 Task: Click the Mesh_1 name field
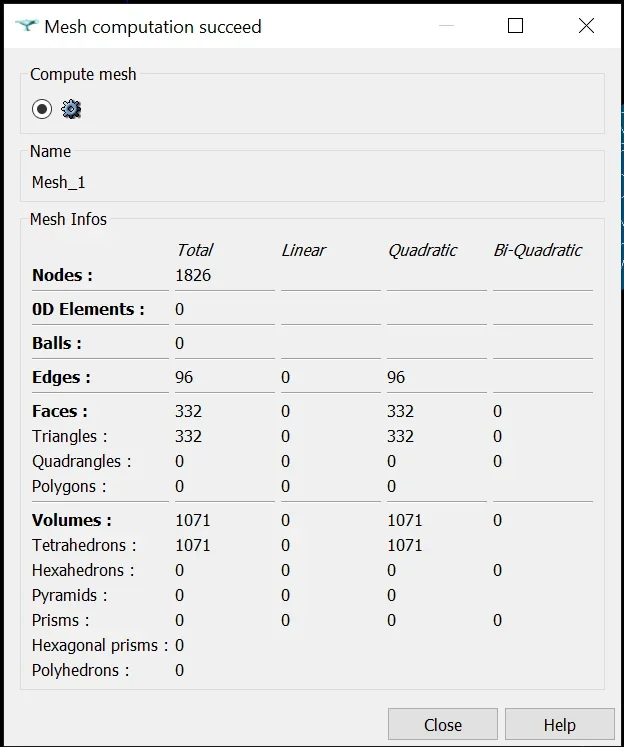pyautogui.click(x=59, y=182)
